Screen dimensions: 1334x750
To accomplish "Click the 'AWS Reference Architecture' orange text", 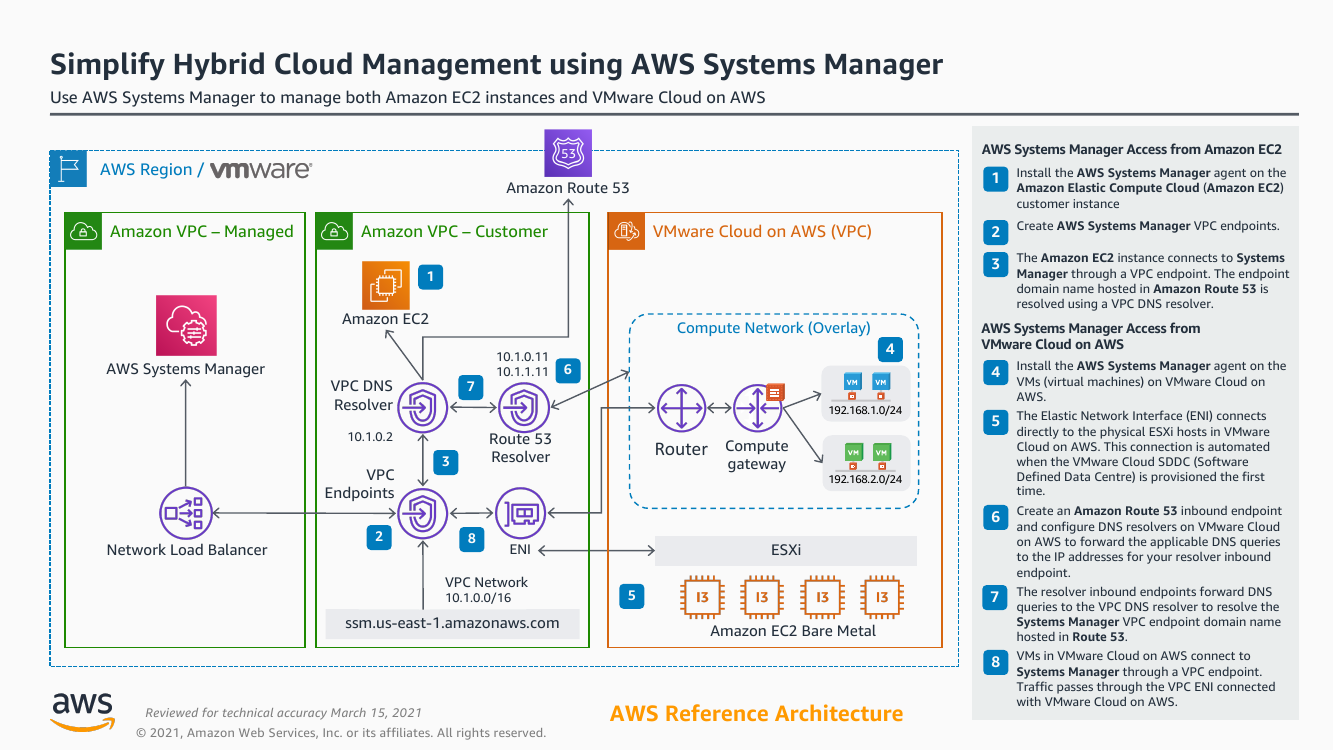I will [x=756, y=714].
